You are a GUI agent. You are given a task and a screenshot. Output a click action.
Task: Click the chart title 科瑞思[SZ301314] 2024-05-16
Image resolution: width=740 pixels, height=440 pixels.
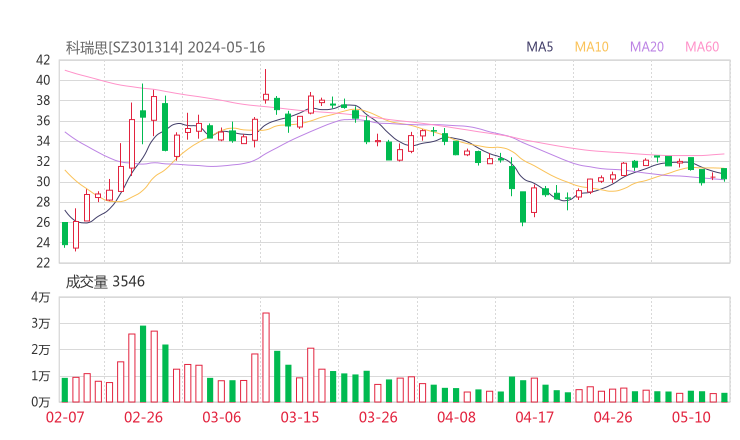(165, 47)
